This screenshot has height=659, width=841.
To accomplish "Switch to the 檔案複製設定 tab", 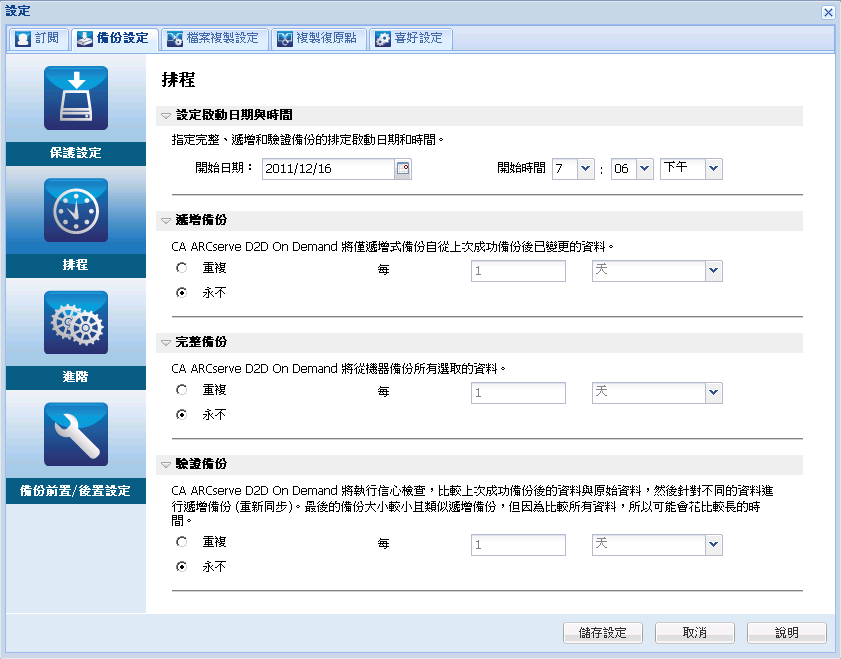I will pos(212,39).
